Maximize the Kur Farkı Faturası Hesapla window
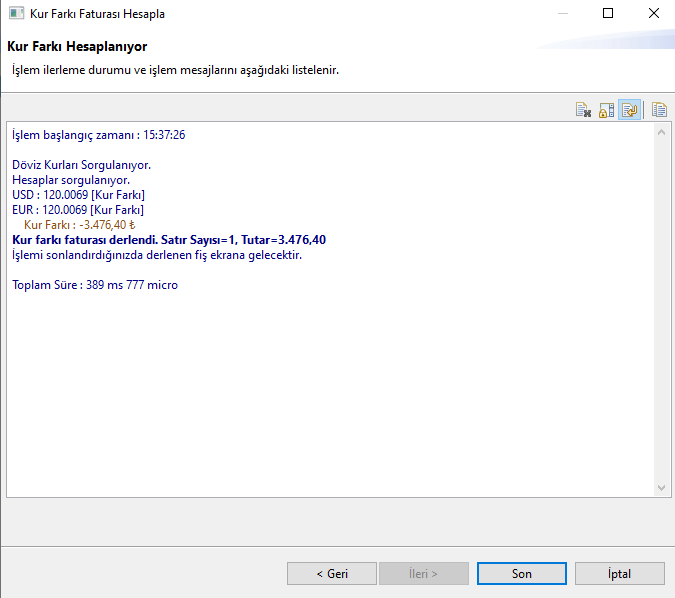 click(x=608, y=14)
